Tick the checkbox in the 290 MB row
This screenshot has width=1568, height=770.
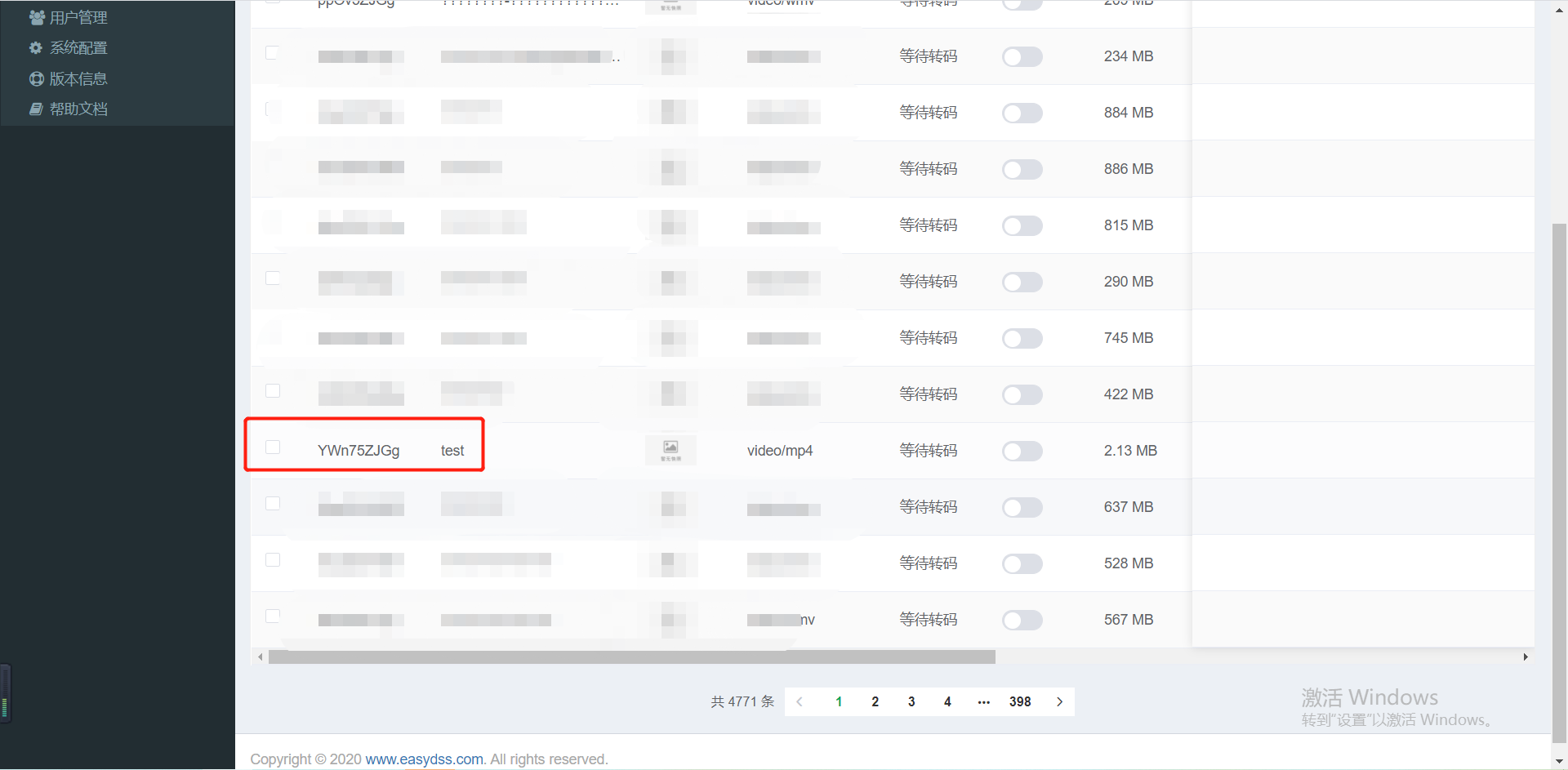point(273,278)
